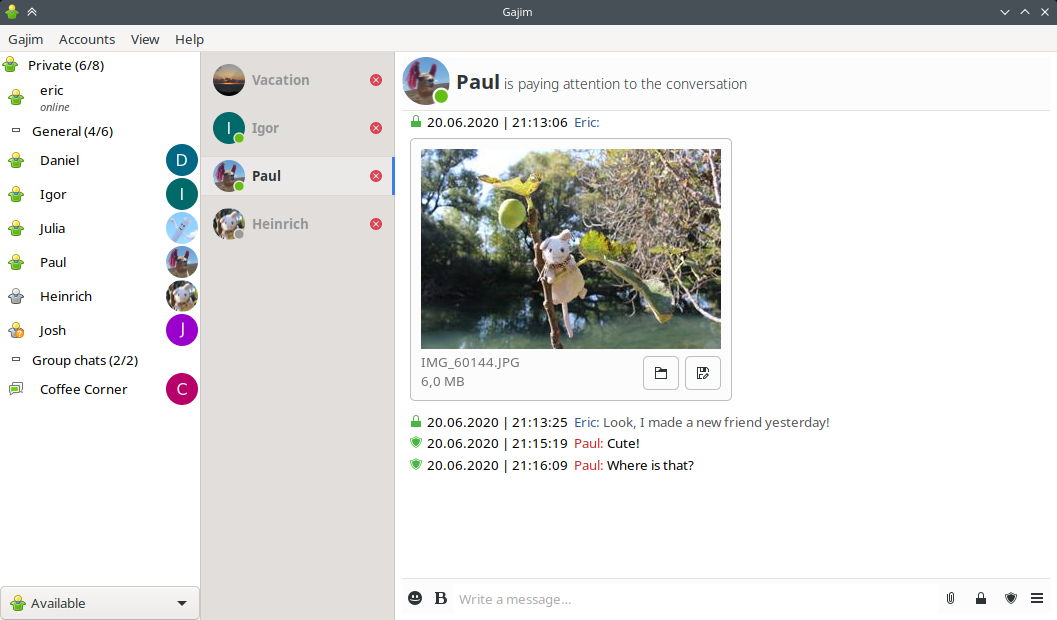
Task: Click the shield trust icon in message bar
Action: (x=1010, y=598)
